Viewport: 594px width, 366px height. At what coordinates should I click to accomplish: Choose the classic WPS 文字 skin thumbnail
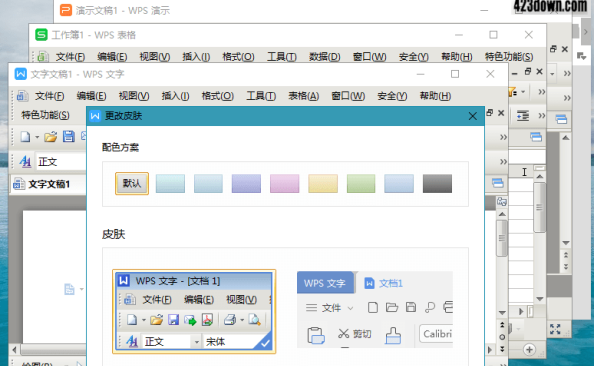pyautogui.click(x=194, y=311)
